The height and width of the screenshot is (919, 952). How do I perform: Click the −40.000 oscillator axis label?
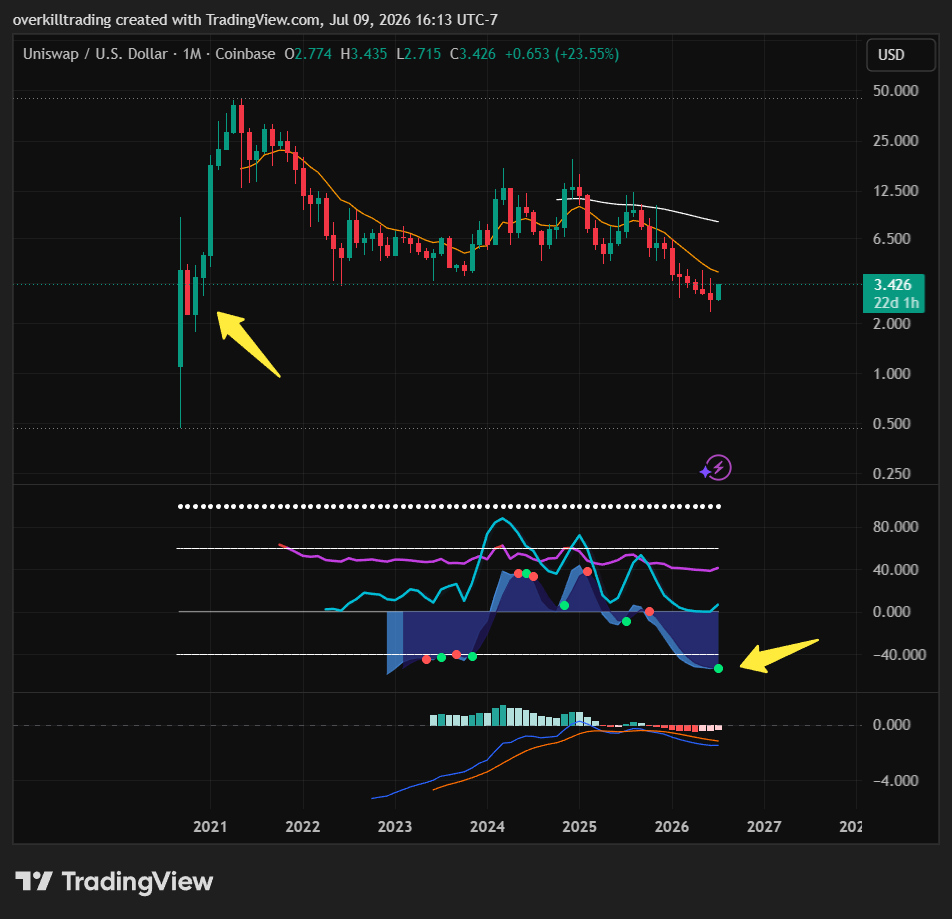(x=899, y=655)
